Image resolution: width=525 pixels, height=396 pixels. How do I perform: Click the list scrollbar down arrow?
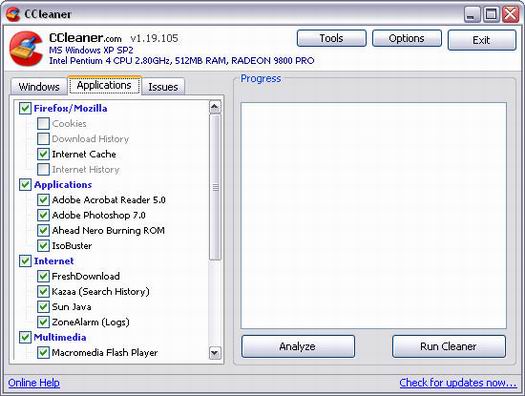point(215,353)
